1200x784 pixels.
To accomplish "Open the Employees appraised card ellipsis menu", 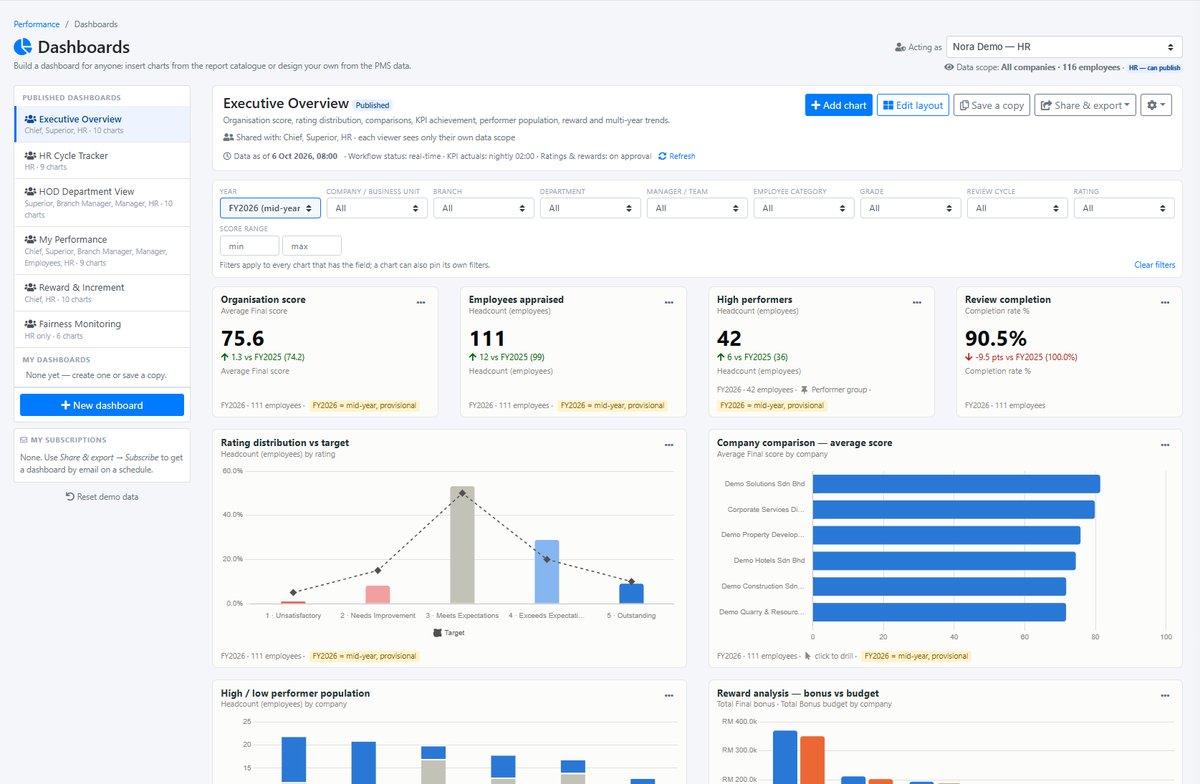I will 668,302.
